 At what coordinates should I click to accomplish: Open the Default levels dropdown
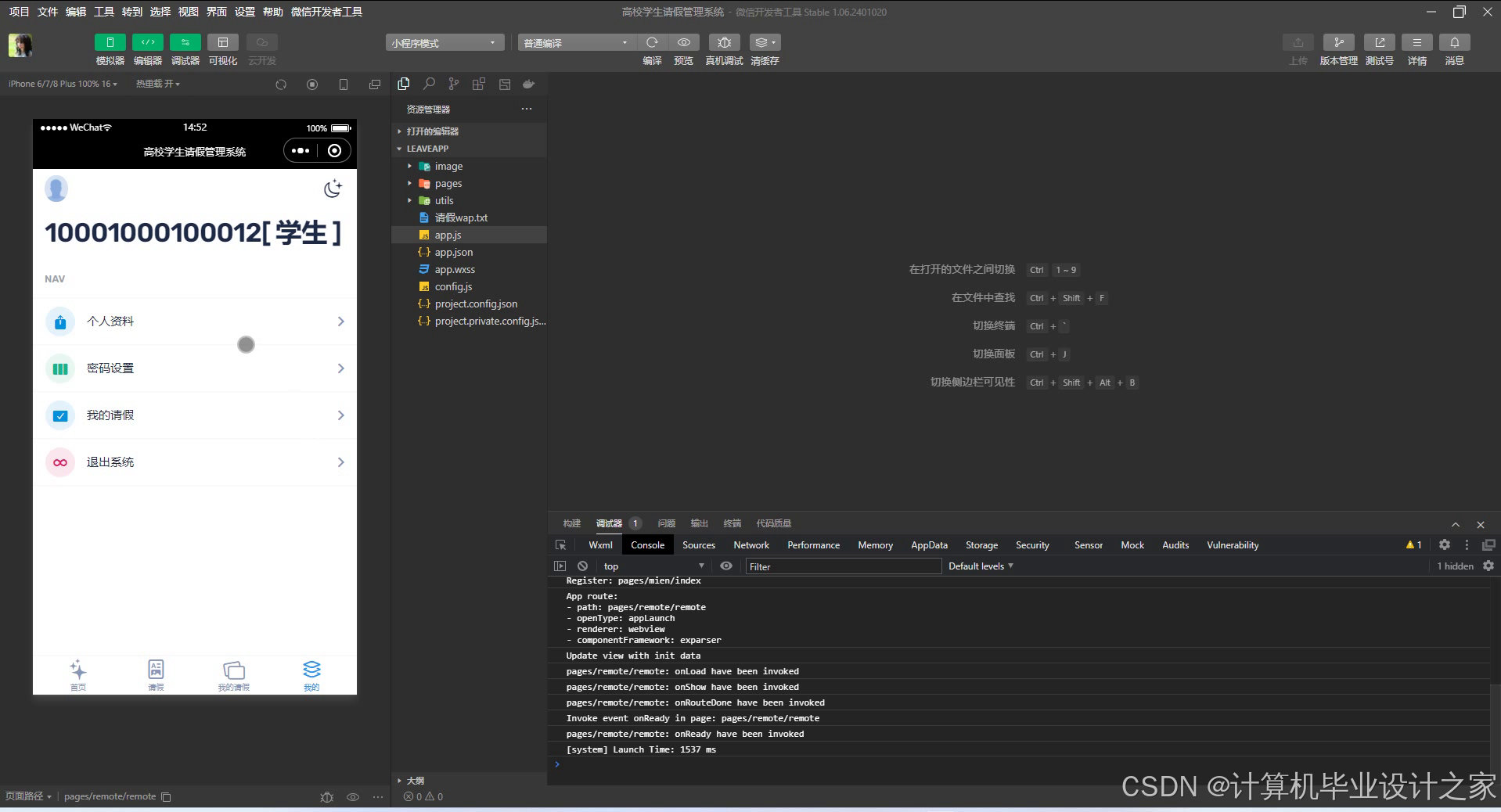point(981,566)
